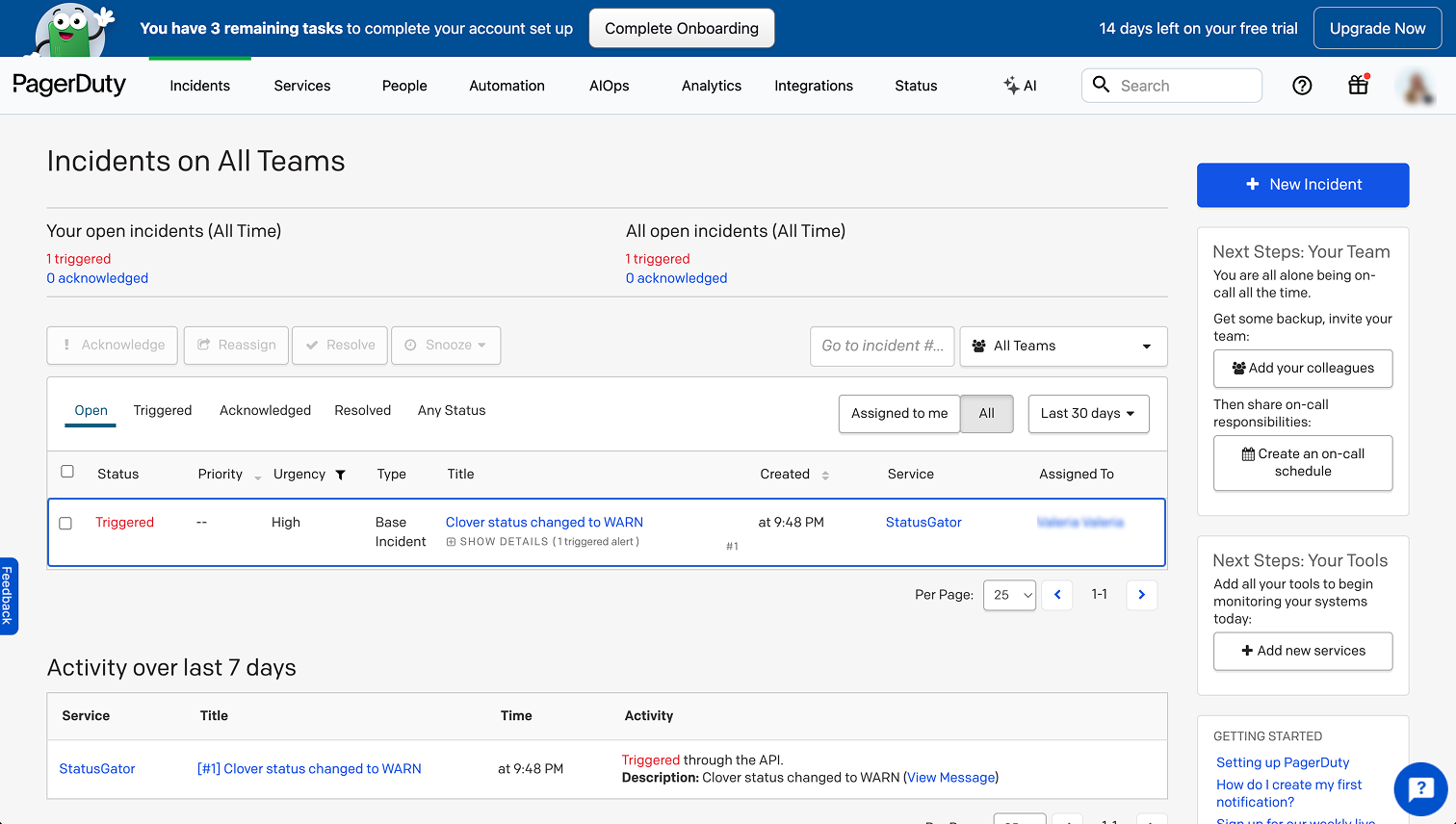Toggle the All assignment filter
Image resolution: width=1456 pixels, height=824 pixels.
pos(987,414)
